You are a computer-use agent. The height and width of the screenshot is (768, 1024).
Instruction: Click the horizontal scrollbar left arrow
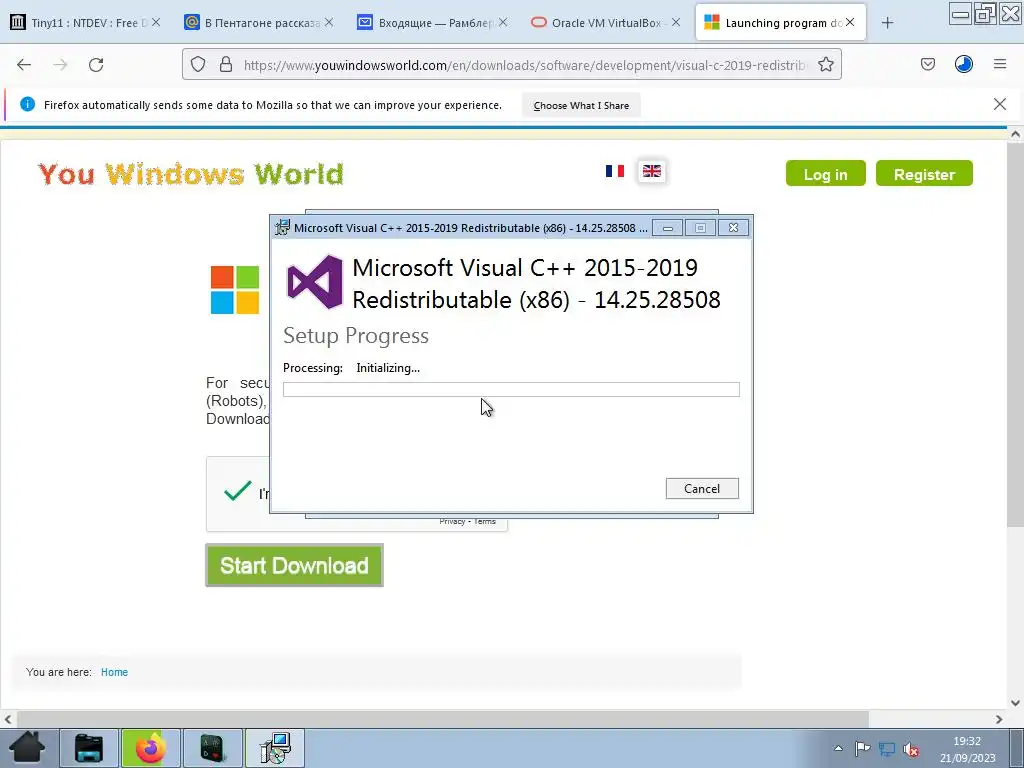pyautogui.click(x=8, y=719)
